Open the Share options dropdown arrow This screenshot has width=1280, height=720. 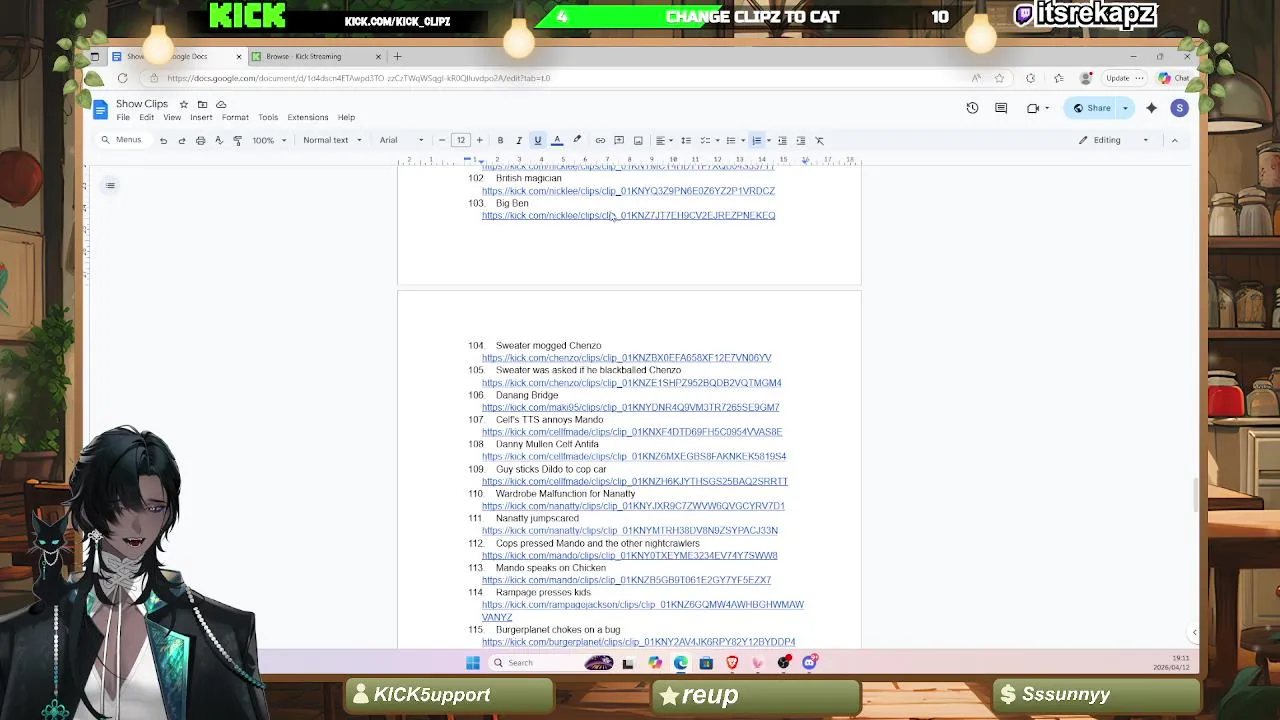pyautogui.click(x=1125, y=108)
